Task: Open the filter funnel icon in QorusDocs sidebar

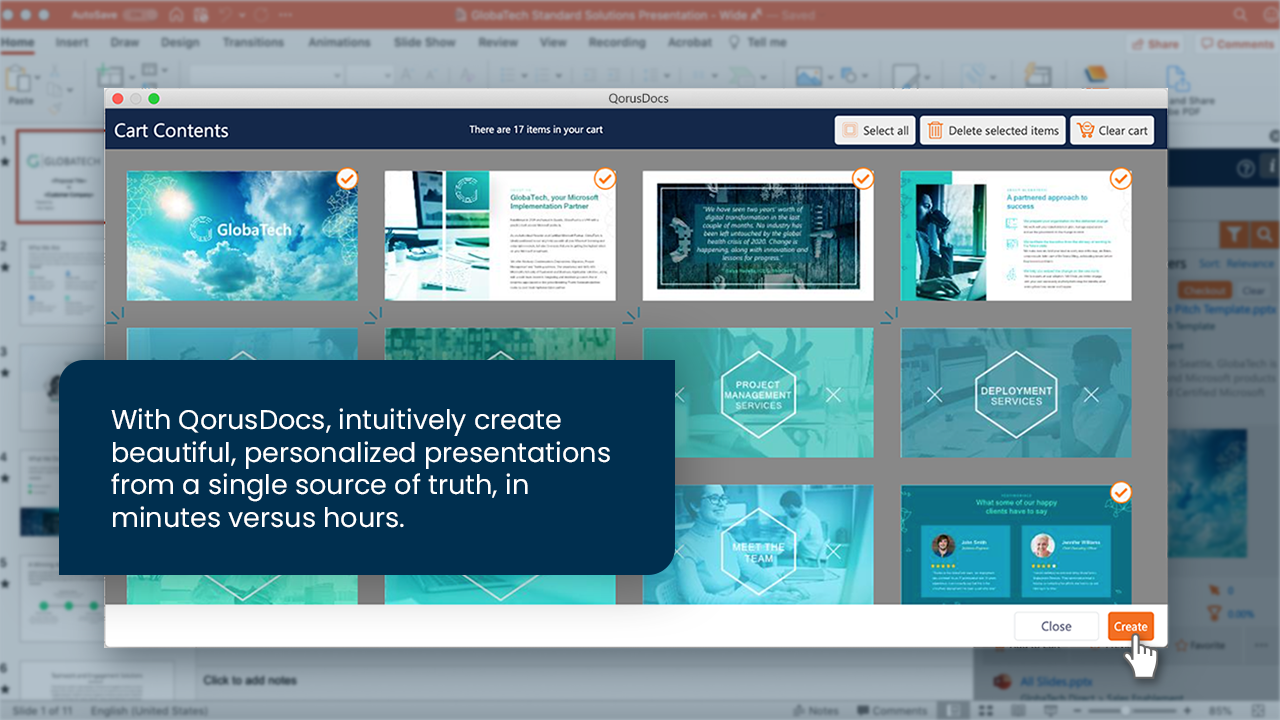Action: [1234, 233]
